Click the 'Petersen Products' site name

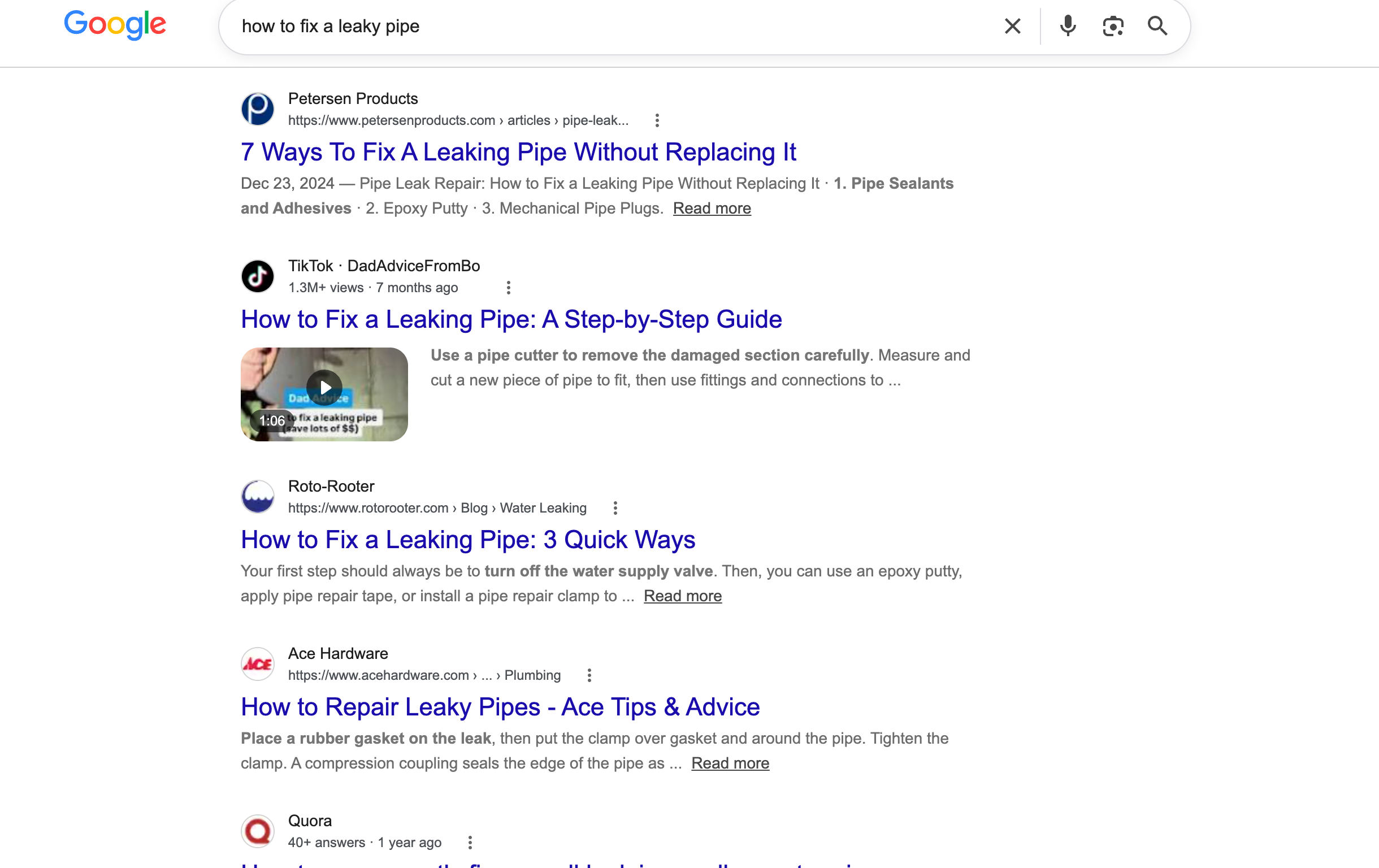[x=353, y=98]
